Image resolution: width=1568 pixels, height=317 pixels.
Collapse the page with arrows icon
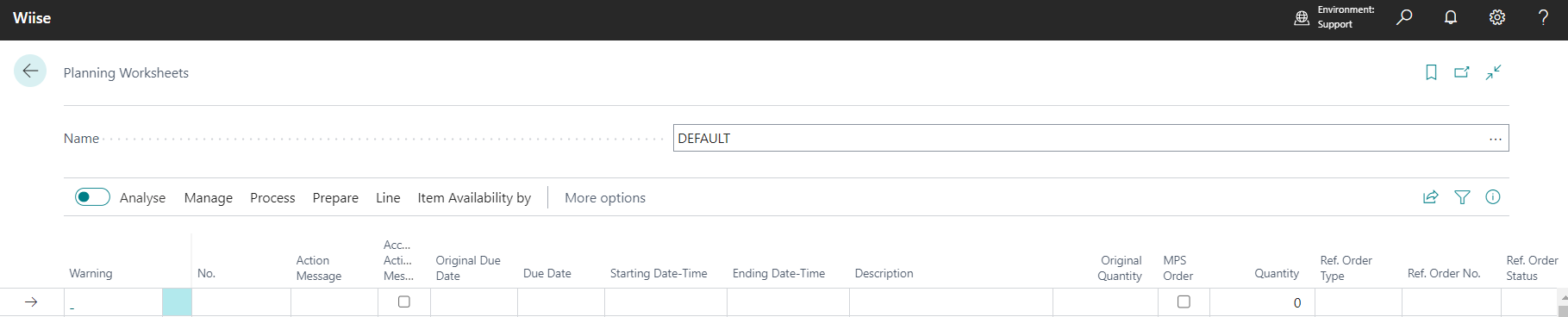point(1494,72)
